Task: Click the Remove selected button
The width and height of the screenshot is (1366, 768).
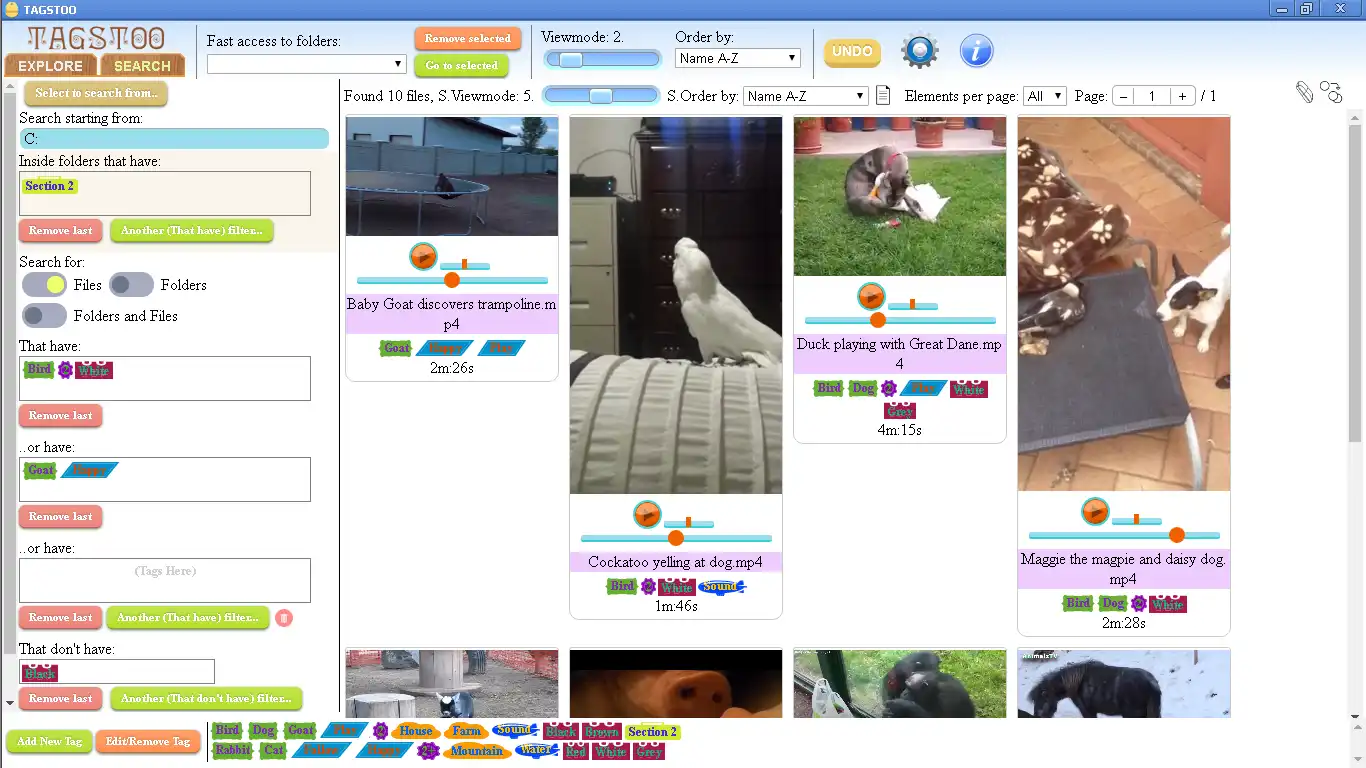Action: 467,39
